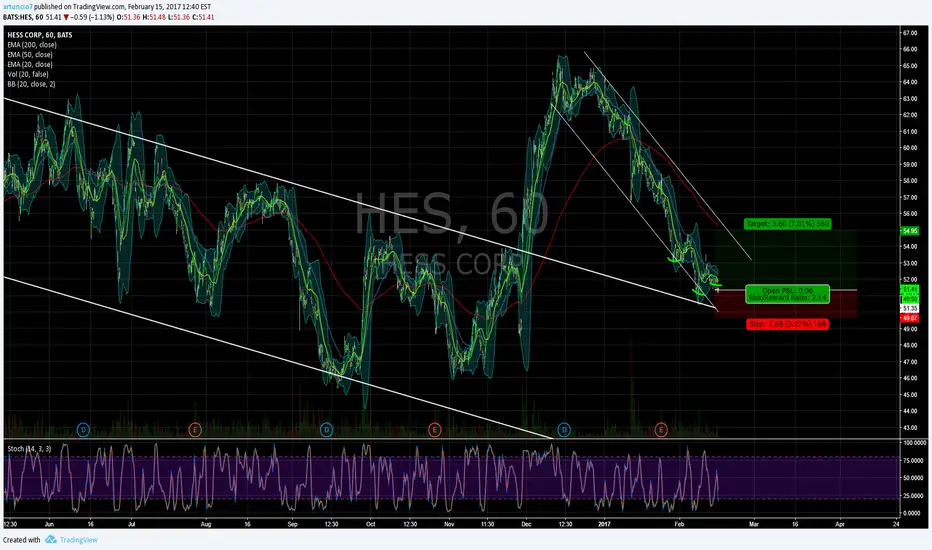The width and height of the screenshot is (932, 550).
Task: Click the Open P&L Risk/Reward Ratio box
Action: pyautogui.click(x=788, y=294)
